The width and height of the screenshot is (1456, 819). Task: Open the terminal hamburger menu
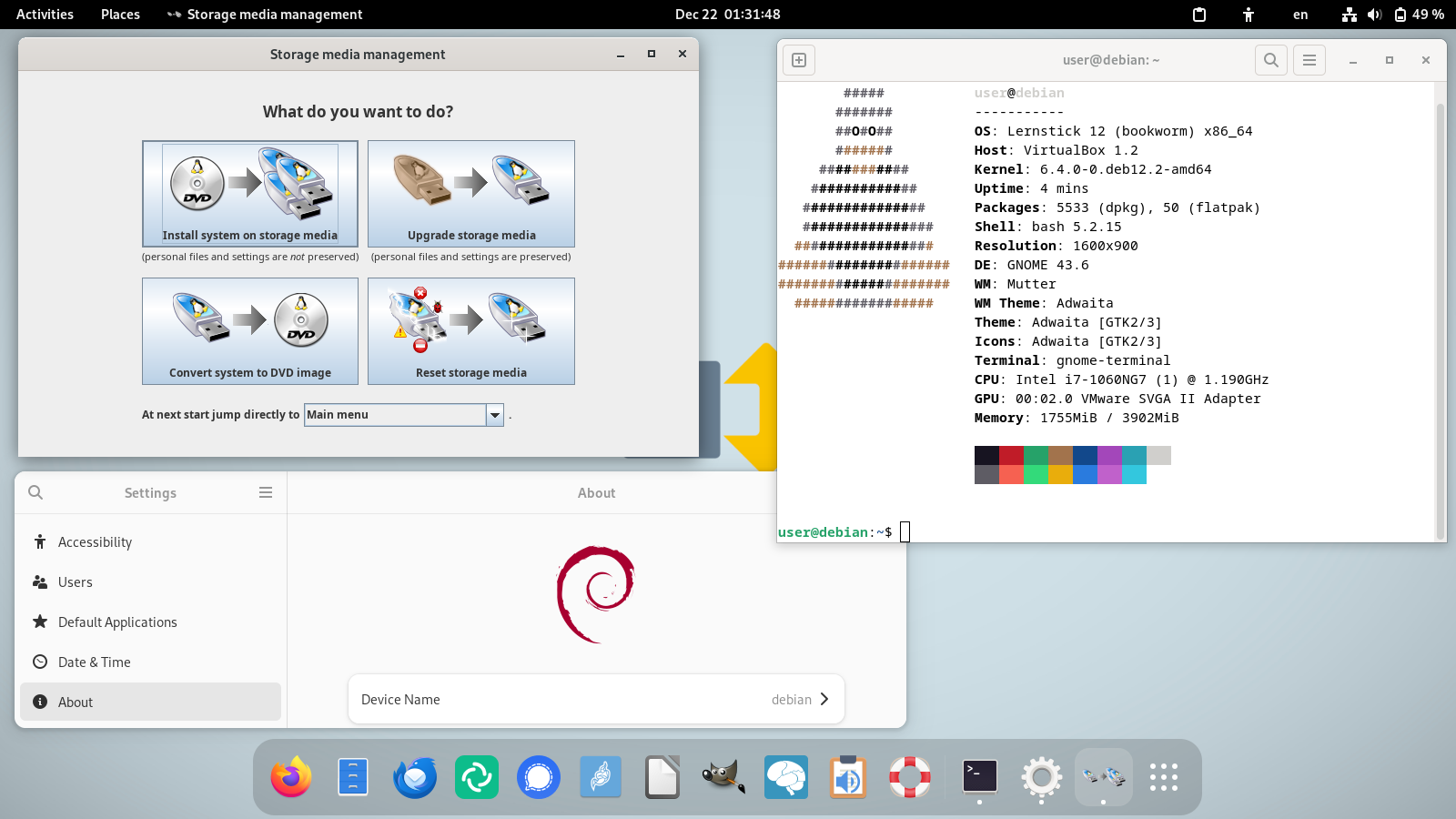coord(1309,60)
